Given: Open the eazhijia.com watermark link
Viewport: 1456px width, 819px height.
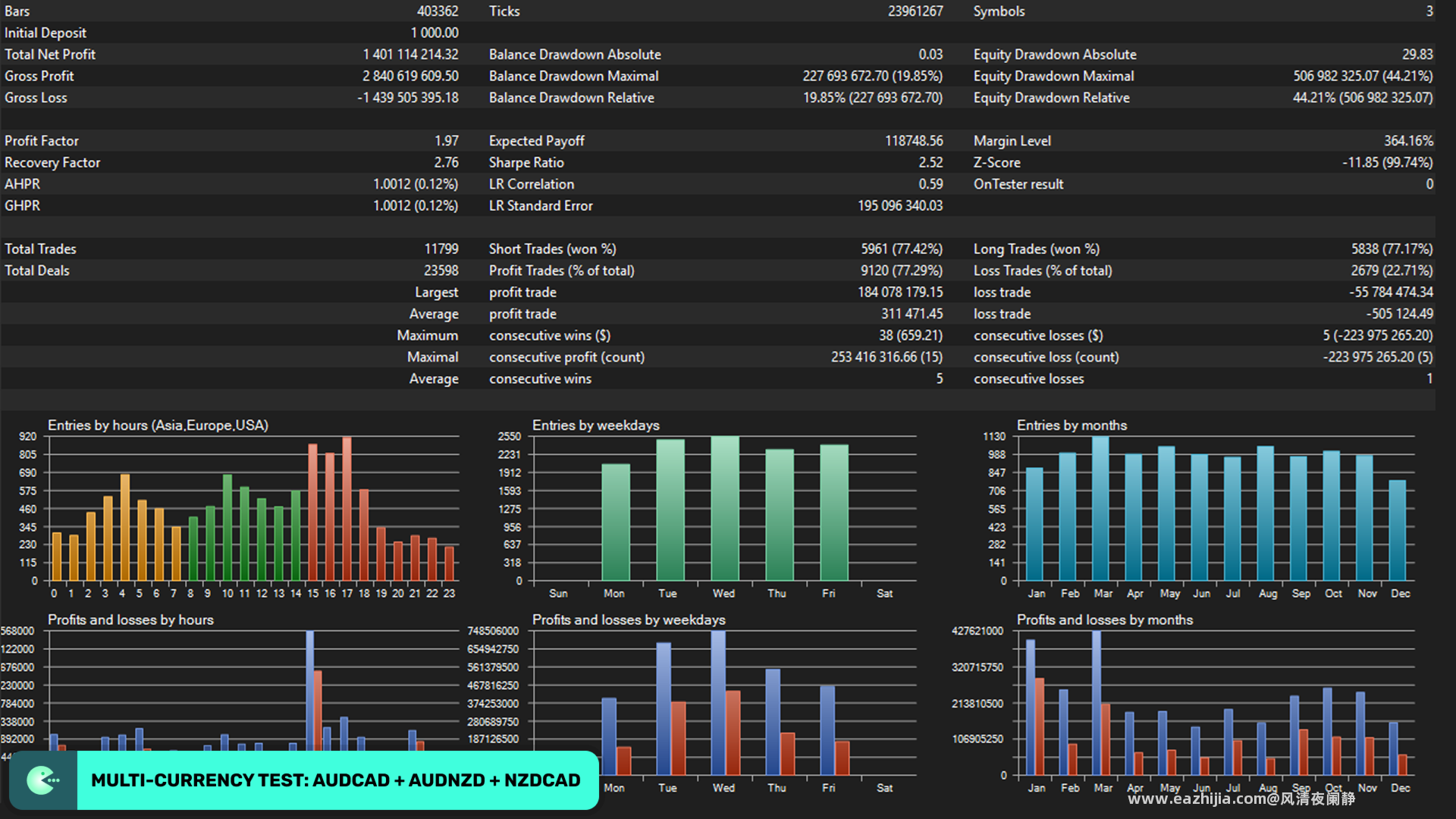Looking at the screenshot, I should click(1241, 799).
